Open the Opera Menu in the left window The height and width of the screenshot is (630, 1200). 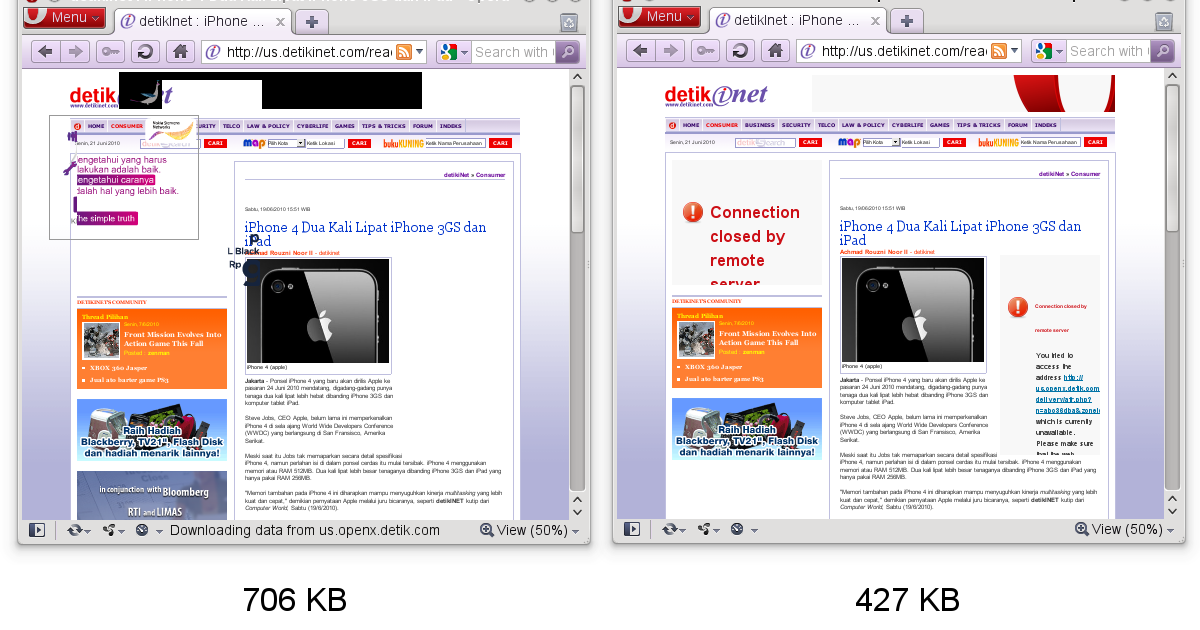click(x=64, y=17)
